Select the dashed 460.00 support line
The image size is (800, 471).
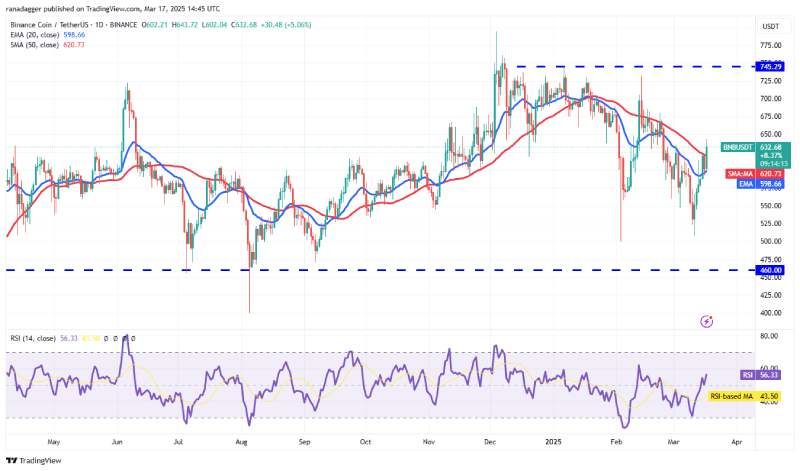(380, 270)
